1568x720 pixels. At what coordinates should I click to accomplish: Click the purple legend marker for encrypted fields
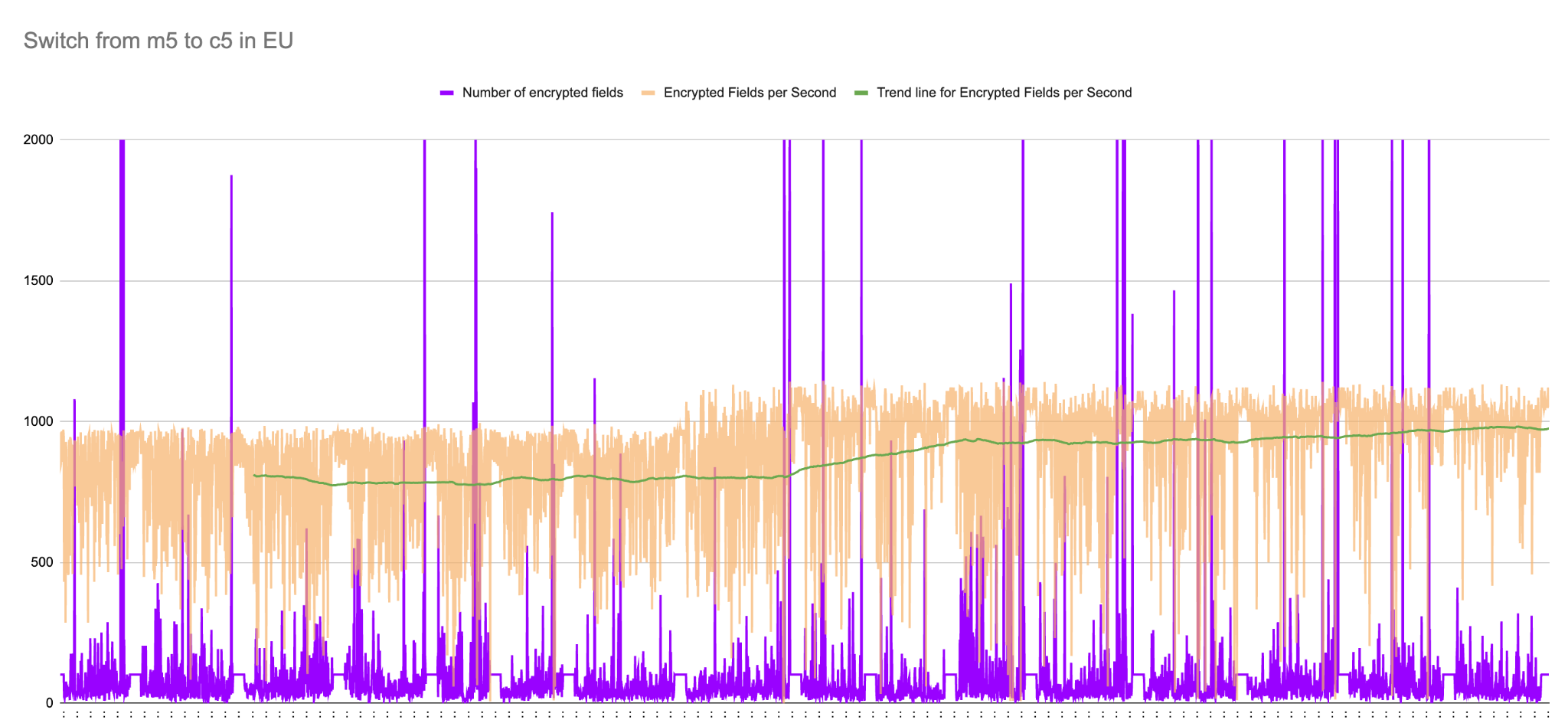click(448, 92)
